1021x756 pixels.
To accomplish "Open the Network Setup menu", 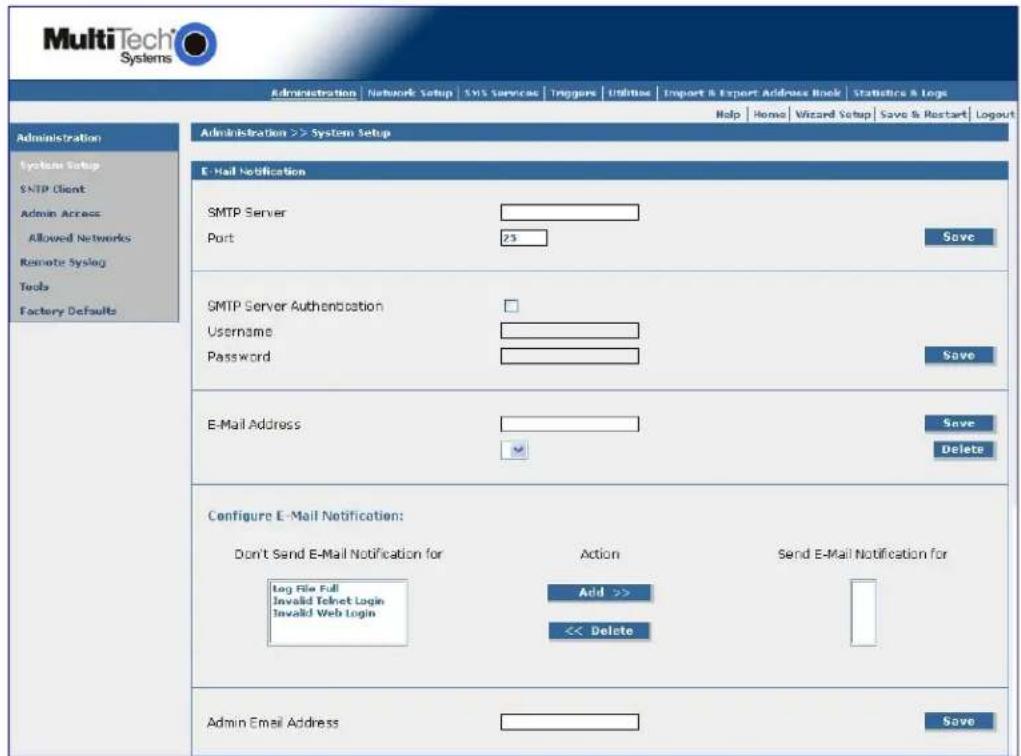I will pos(410,93).
